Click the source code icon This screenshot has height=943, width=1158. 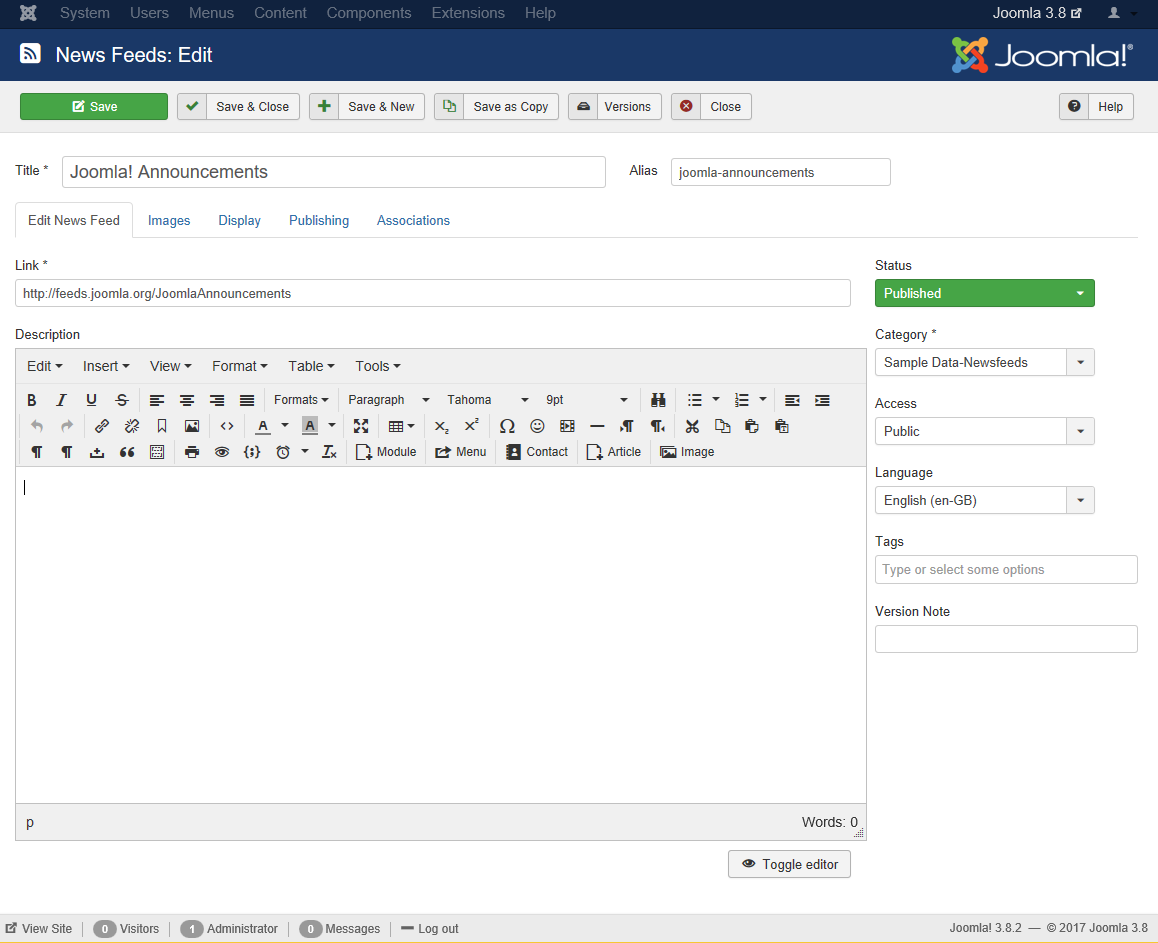[227, 426]
